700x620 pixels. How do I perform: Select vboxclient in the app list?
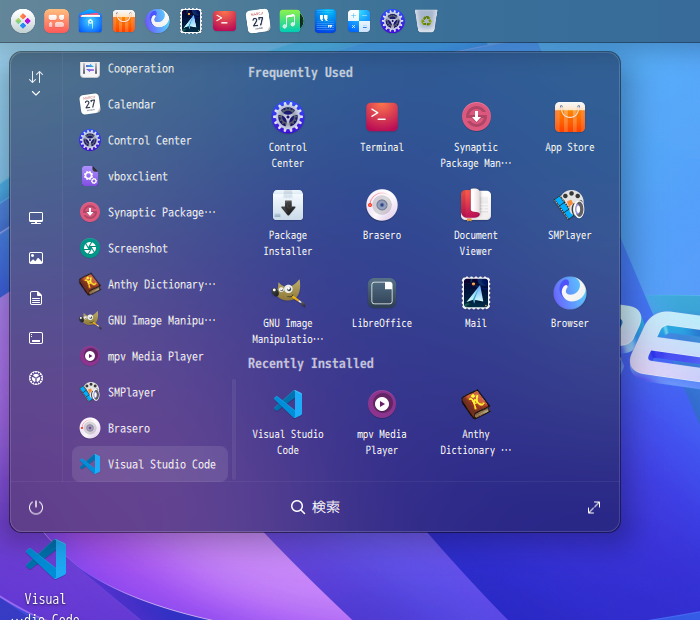click(150, 176)
